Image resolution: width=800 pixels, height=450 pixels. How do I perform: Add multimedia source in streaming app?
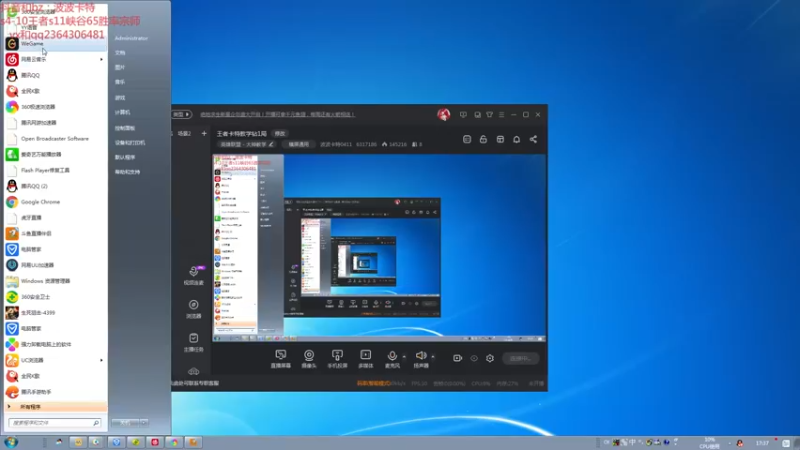(x=366, y=359)
